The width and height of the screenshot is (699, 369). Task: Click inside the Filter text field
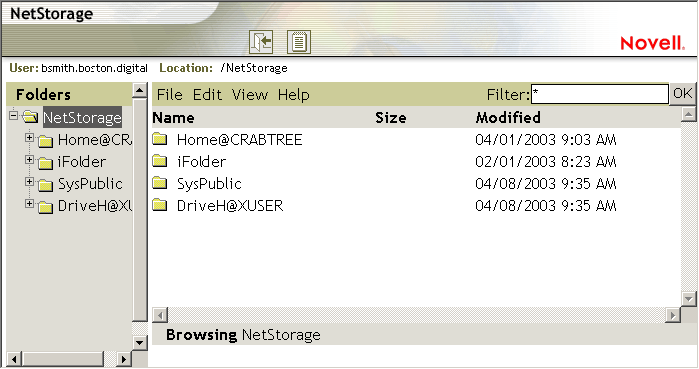tap(600, 94)
